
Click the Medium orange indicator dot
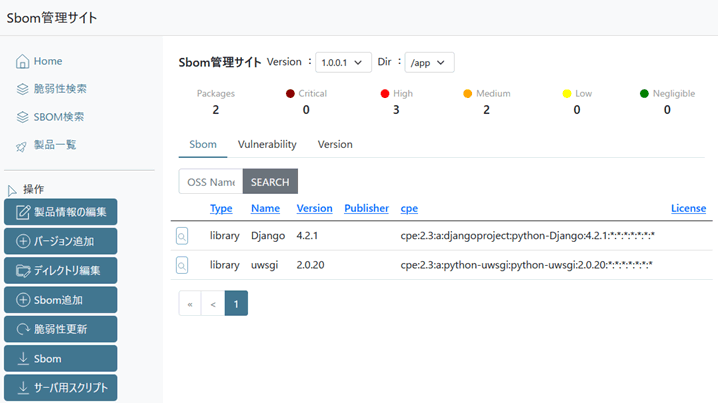(468, 93)
